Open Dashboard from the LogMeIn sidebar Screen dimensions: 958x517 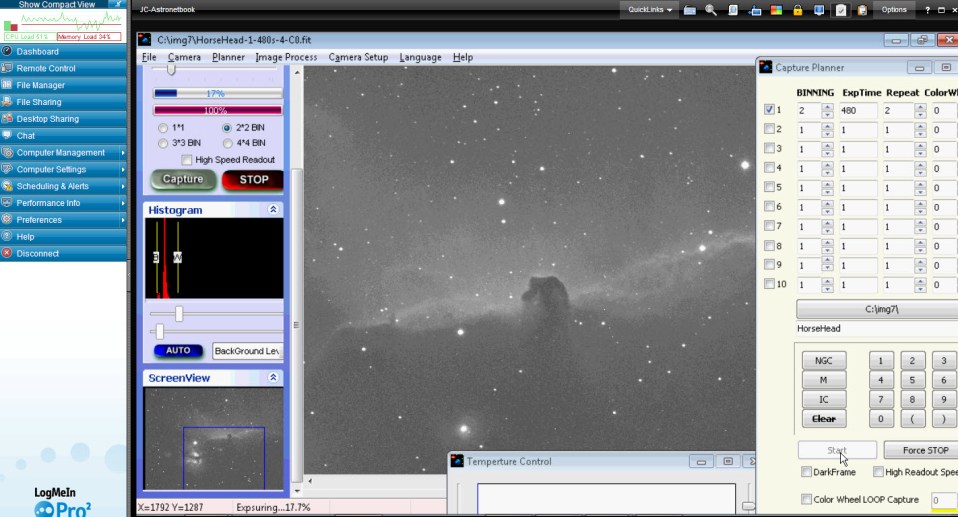point(38,51)
